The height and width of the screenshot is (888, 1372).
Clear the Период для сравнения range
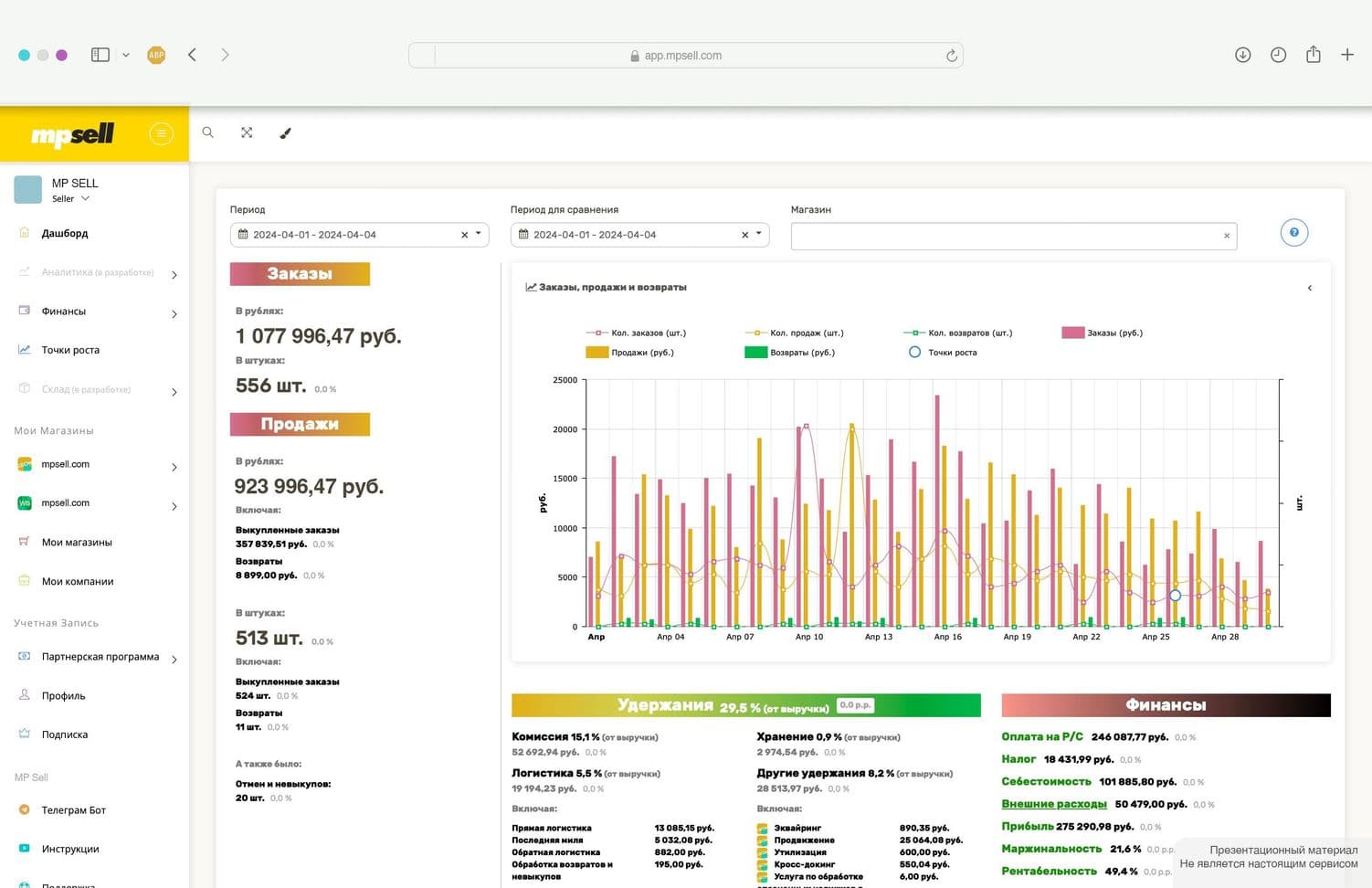744,235
